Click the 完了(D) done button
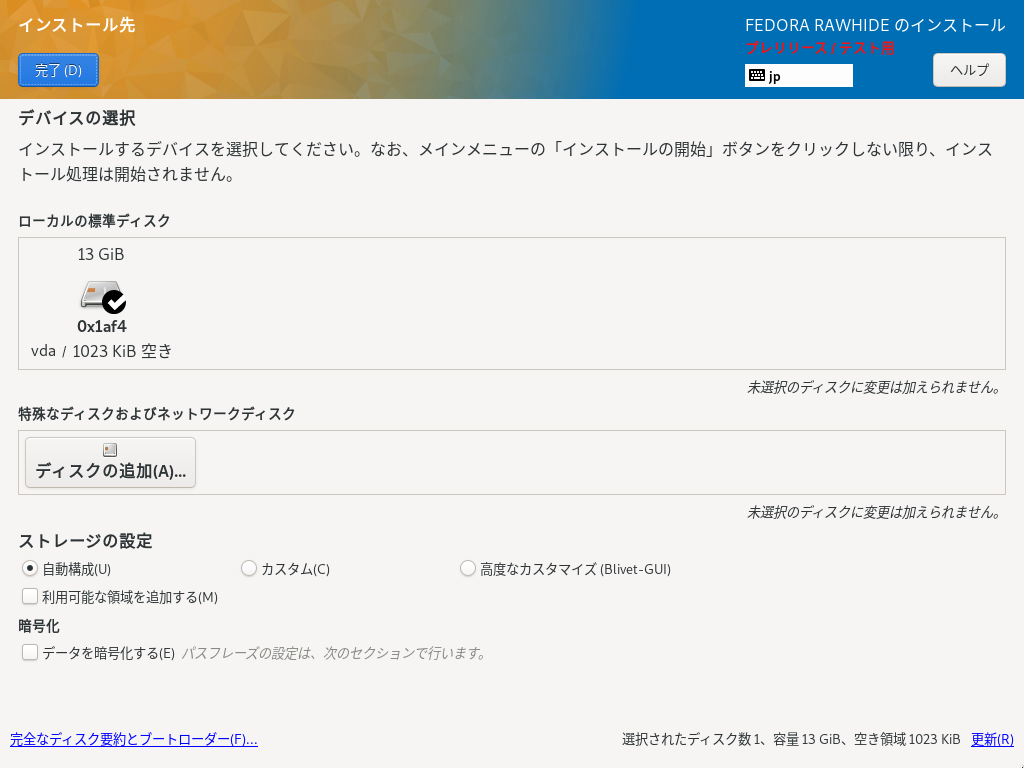Image resolution: width=1024 pixels, height=768 pixels. [58, 70]
